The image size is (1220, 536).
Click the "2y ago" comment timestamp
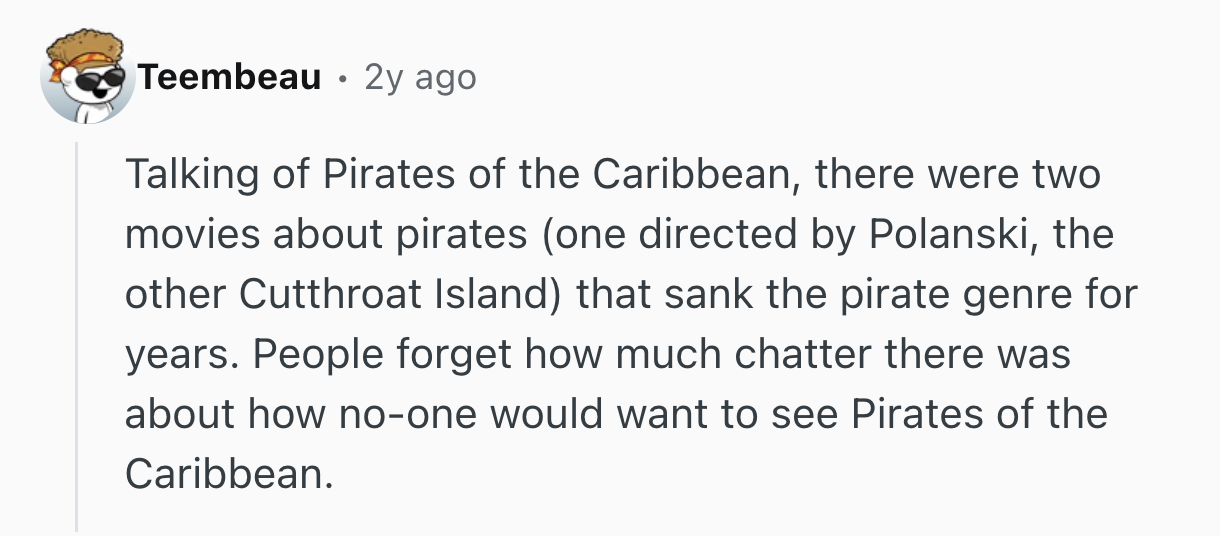pyautogui.click(x=420, y=76)
